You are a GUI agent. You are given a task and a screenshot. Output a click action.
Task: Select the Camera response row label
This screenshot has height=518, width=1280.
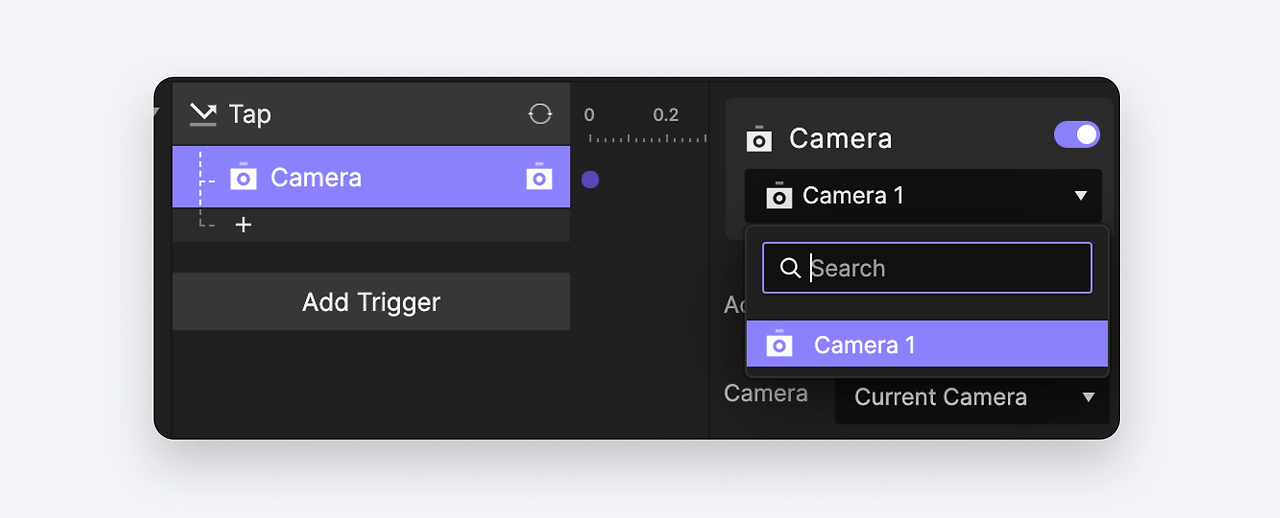(x=316, y=178)
